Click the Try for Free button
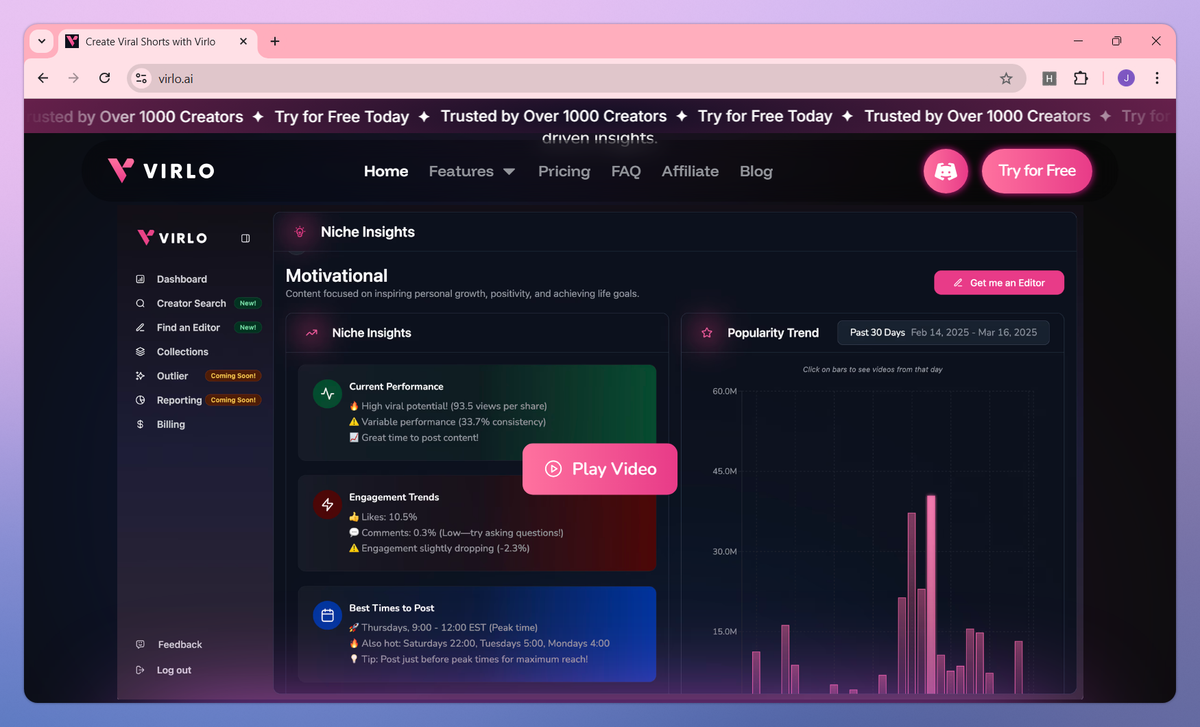The image size is (1200, 727). coord(1037,171)
